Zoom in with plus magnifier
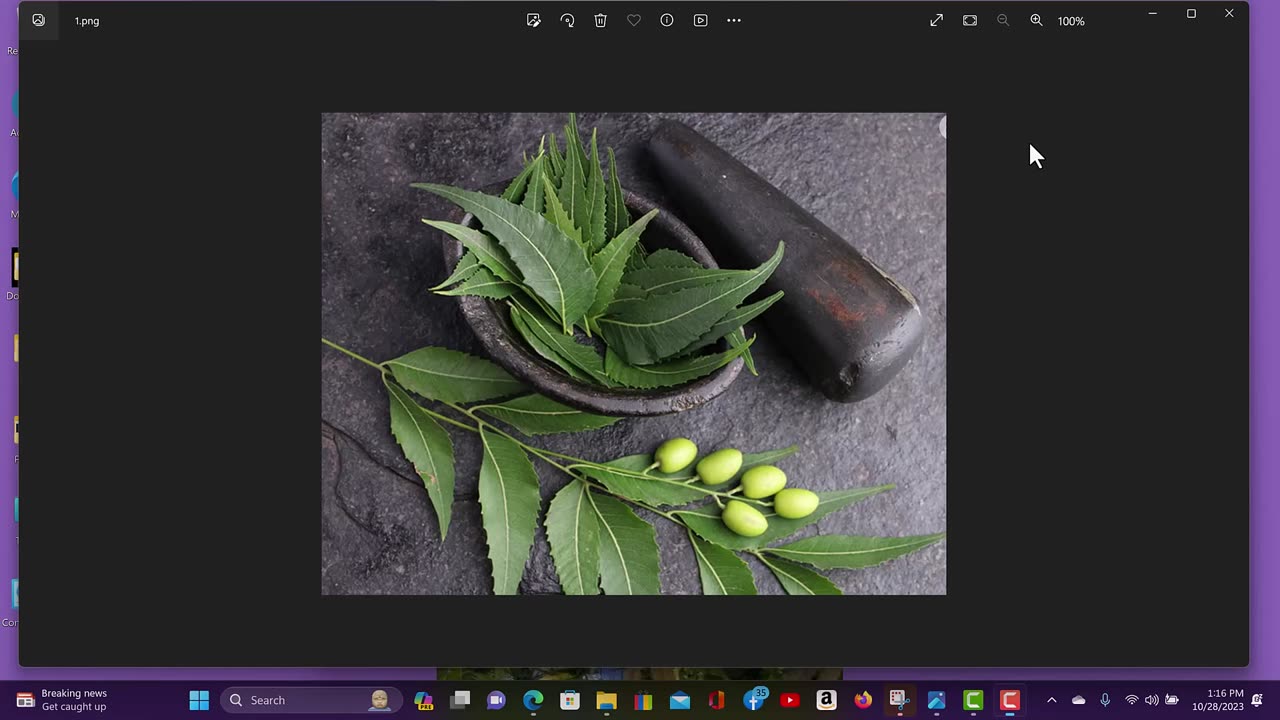 click(1036, 20)
